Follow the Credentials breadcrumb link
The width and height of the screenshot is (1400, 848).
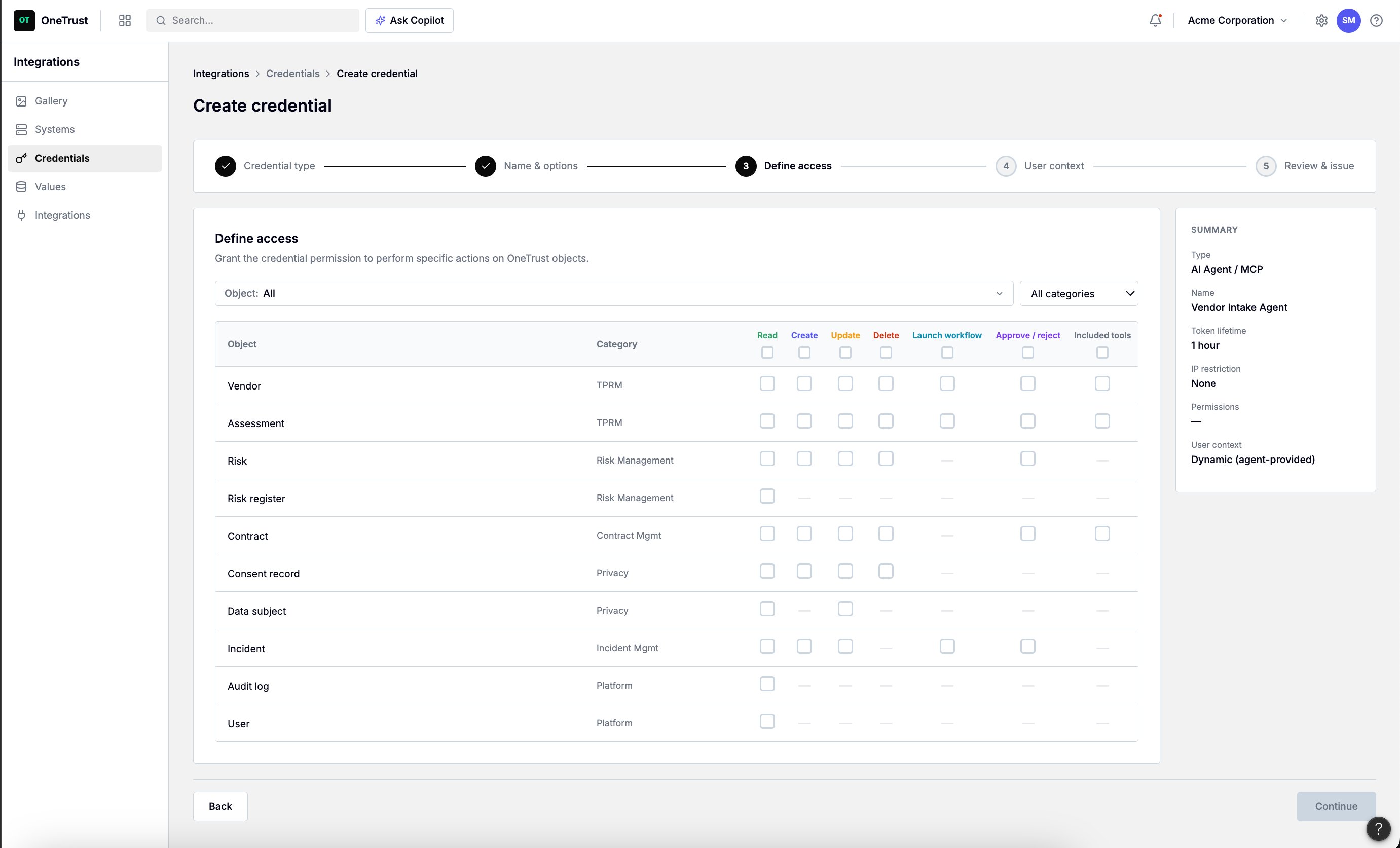click(292, 74)
